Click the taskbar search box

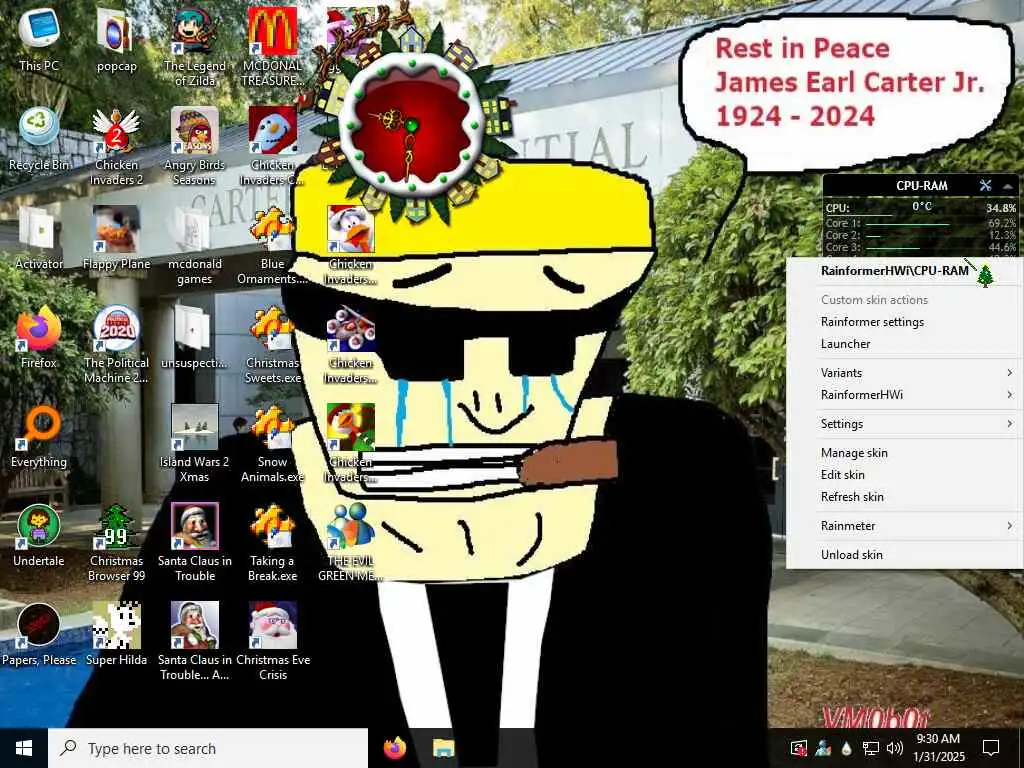(208, 748)
